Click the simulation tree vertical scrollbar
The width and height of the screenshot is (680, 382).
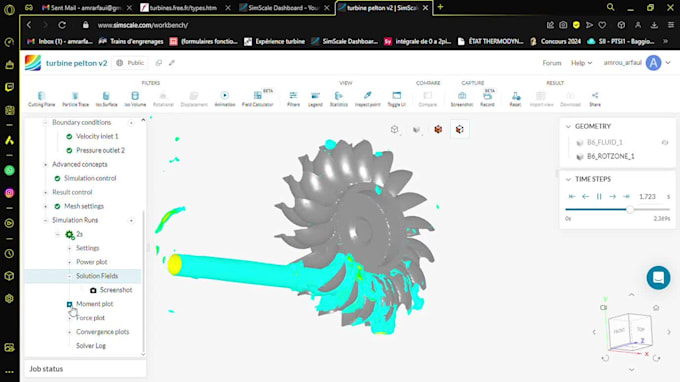pyautogui.click(x=144, y=282)
